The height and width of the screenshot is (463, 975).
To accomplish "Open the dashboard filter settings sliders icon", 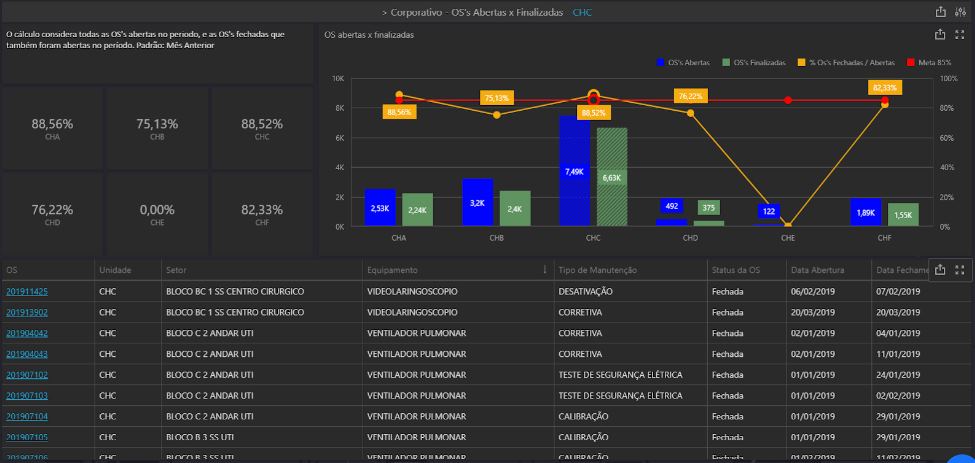I will [x=961, y=12].
